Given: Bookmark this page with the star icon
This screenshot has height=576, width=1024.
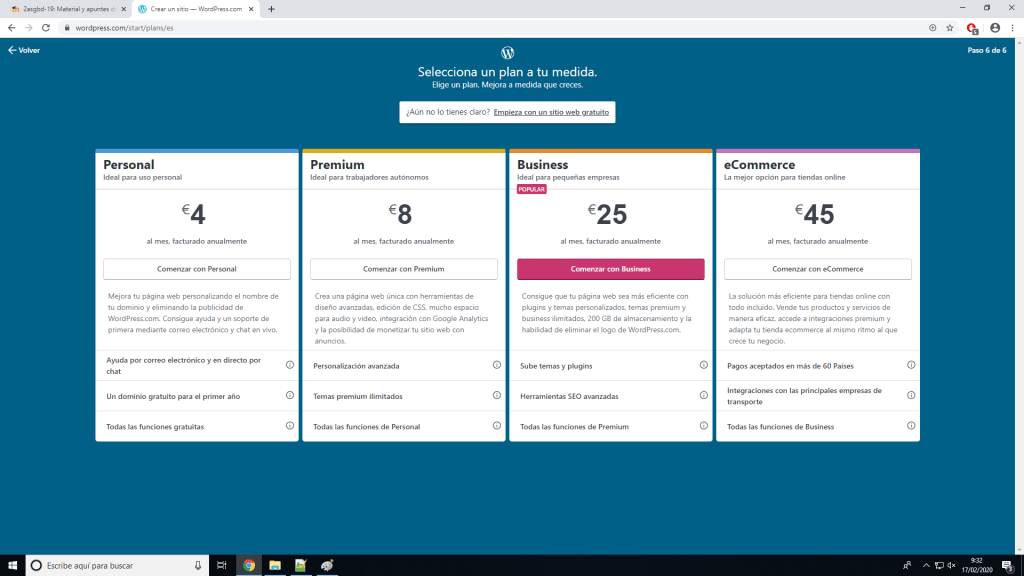Looking at the screenshot, I should coord(950,28).
